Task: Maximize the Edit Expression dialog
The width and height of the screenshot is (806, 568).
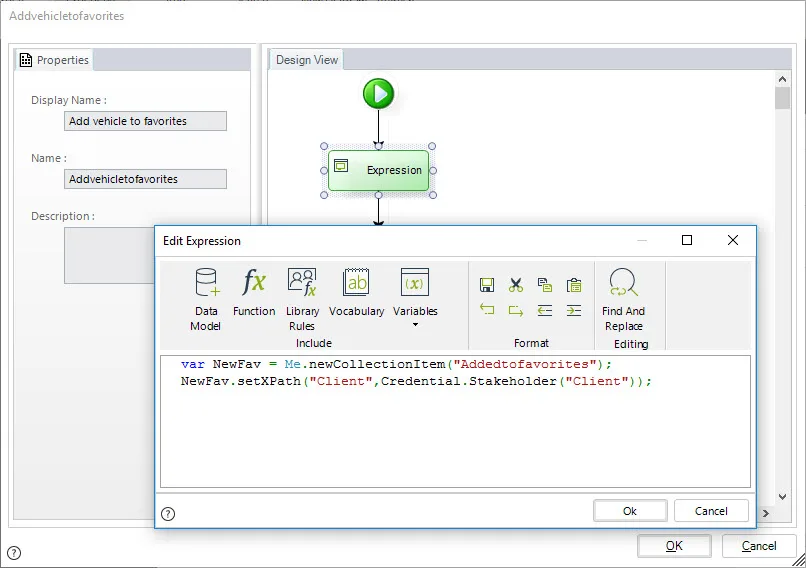Action: (x=687, y=240)
